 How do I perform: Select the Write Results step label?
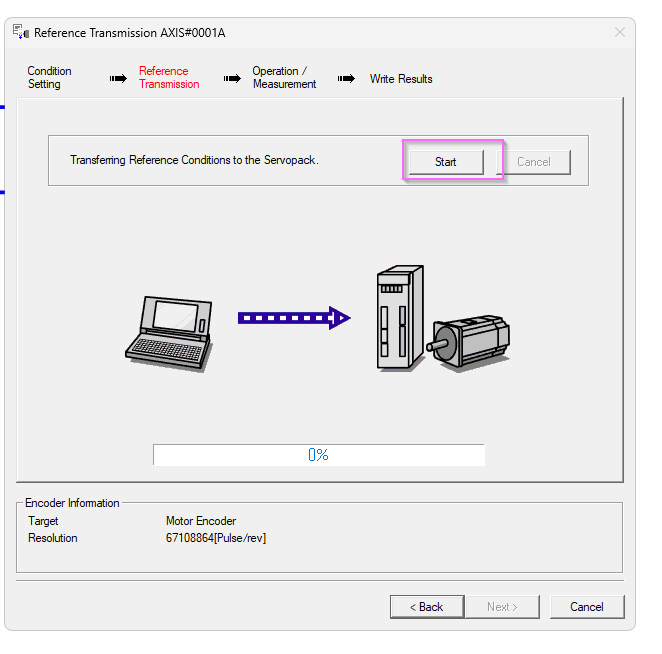tap(401, 79)
